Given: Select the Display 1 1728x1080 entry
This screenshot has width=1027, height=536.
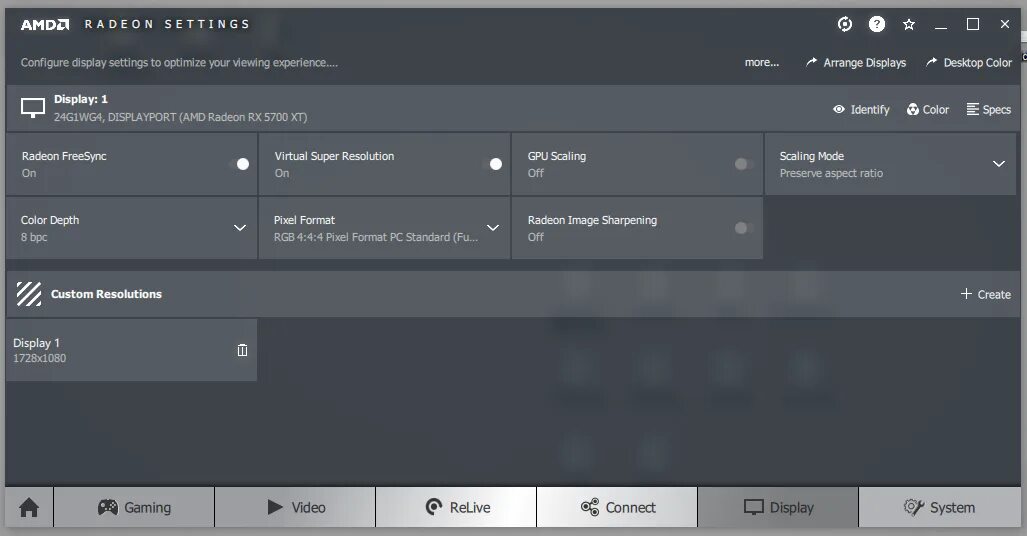Looking at the screenshot, I should pos(131,350).
